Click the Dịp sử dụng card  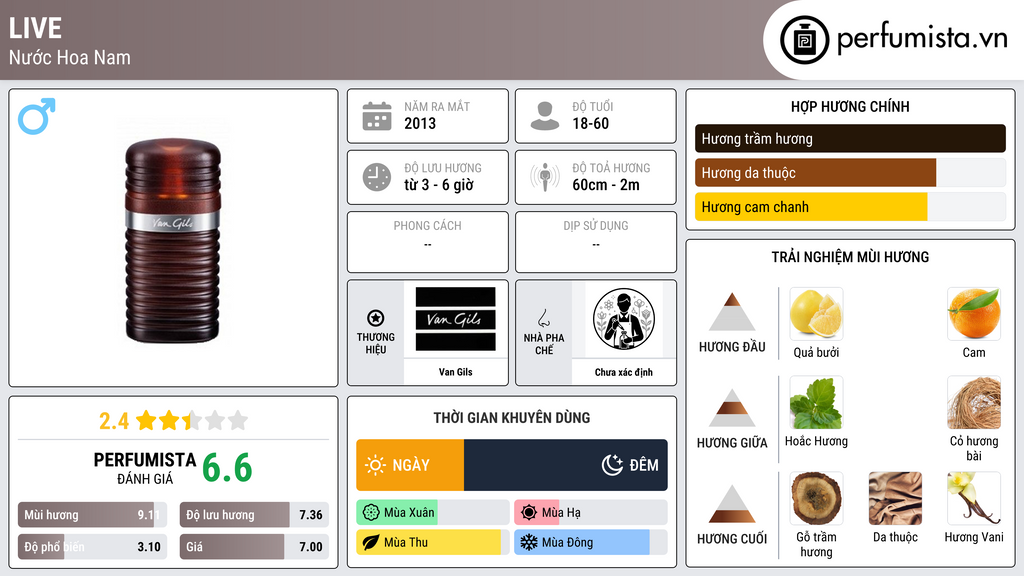pos(596,242)
